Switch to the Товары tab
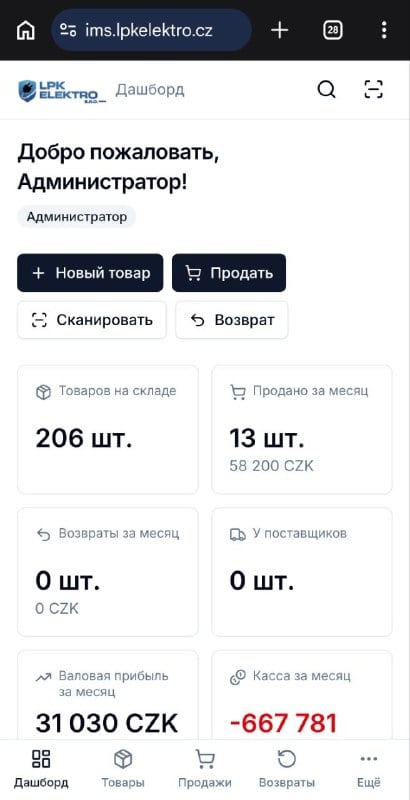Image resolution: width=410 pixels, height=800 pixels. point(123,769)
